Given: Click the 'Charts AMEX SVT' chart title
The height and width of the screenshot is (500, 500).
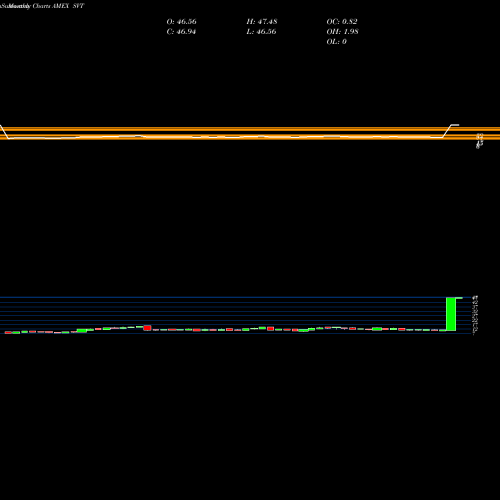Looking at the screenshot, I should [x=58, y=6].
